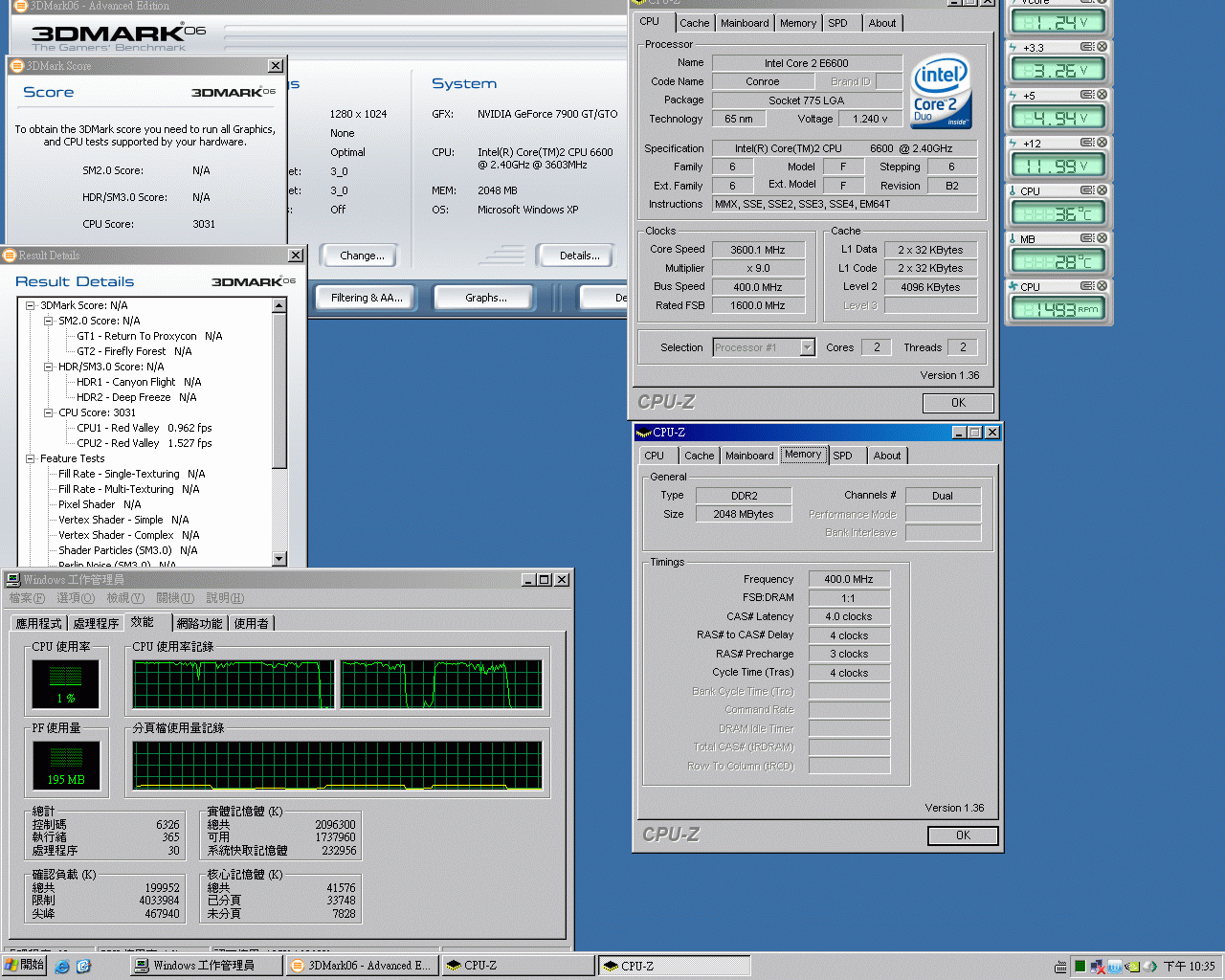Screen dimensions: 1225x980
Task: Open the Processor #1 selection dropdown
Action: pyautogui.click(x=807, y=347)
